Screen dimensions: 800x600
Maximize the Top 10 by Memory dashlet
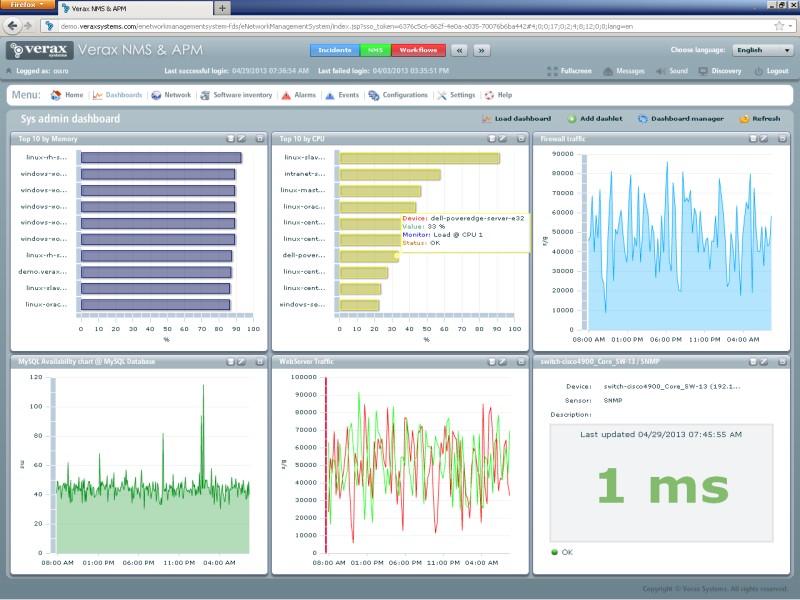click(260, 138)
